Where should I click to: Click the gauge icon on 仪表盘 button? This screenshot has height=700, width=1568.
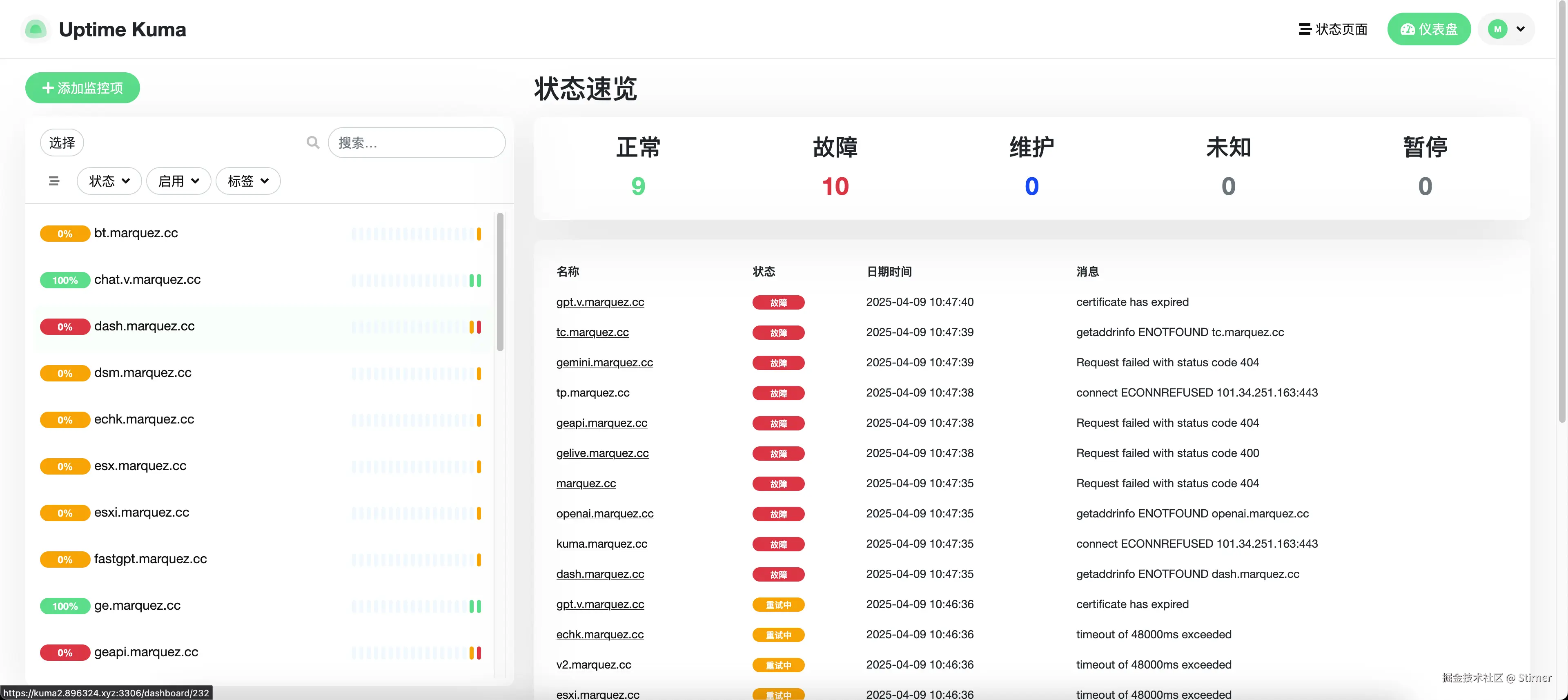click(1408, 29)
